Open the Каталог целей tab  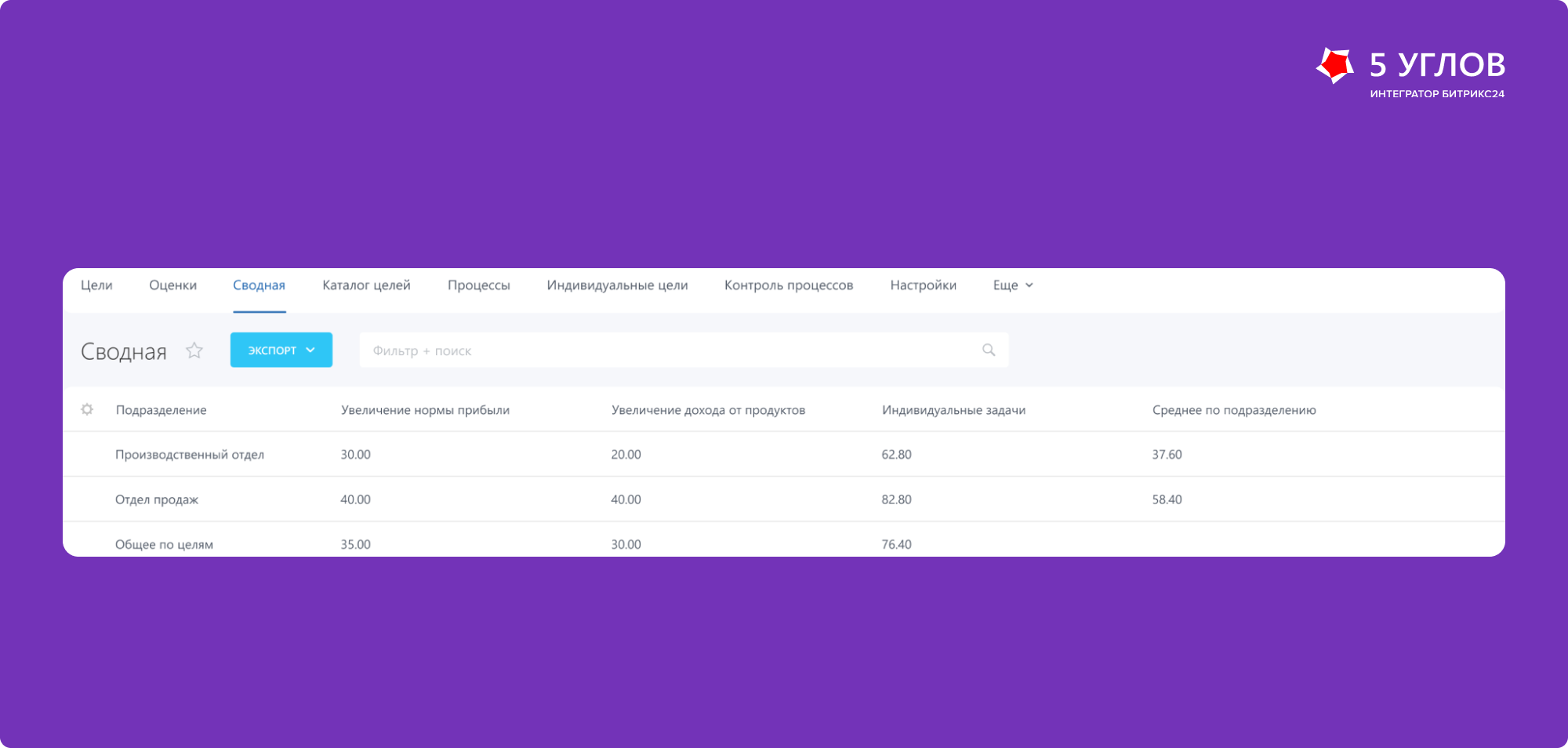pos(366,285)
